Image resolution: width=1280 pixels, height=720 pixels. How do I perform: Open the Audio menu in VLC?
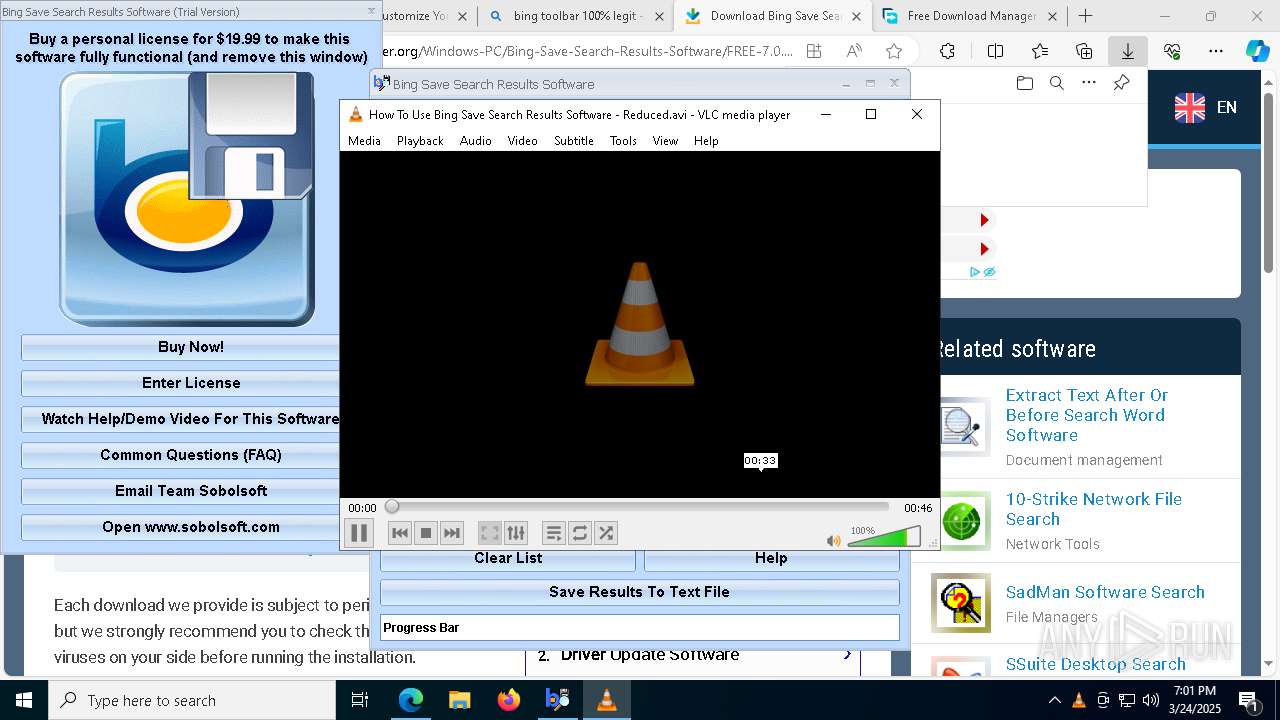click(x=476, y=141)
